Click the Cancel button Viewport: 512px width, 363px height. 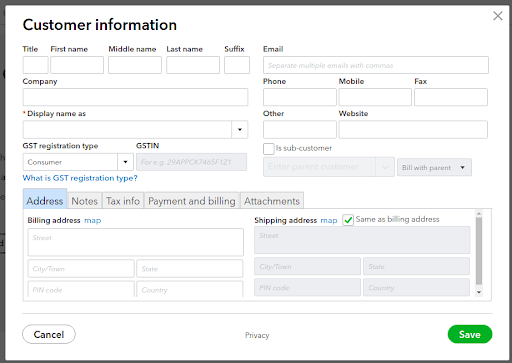click(49, 334)
